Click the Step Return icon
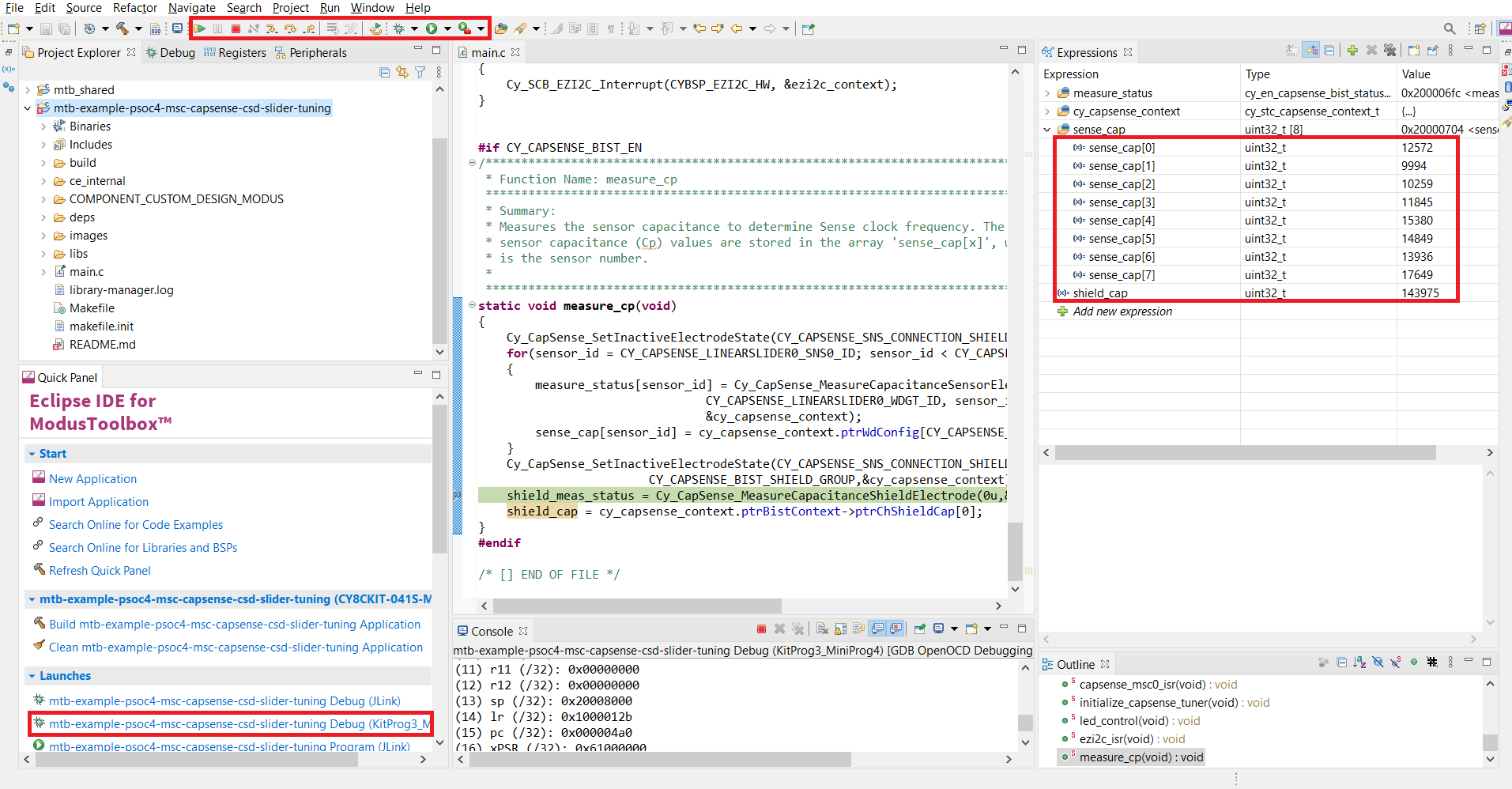The image size is (1512, 789). (x=309, y=29)
